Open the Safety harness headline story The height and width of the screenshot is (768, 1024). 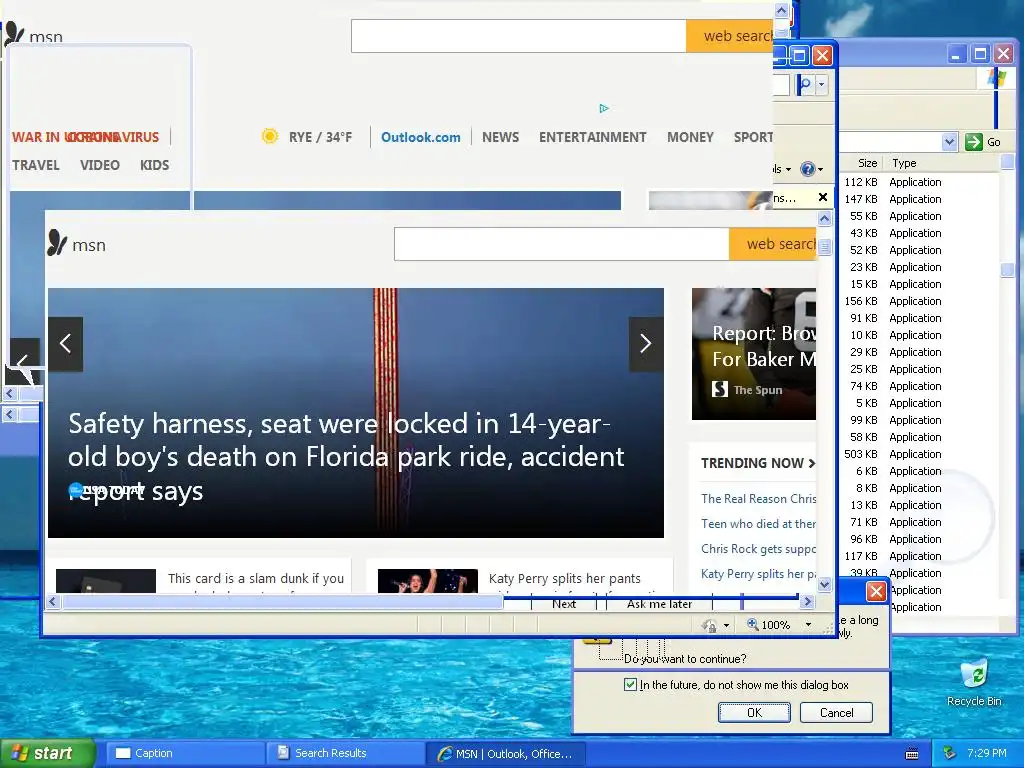346,456
